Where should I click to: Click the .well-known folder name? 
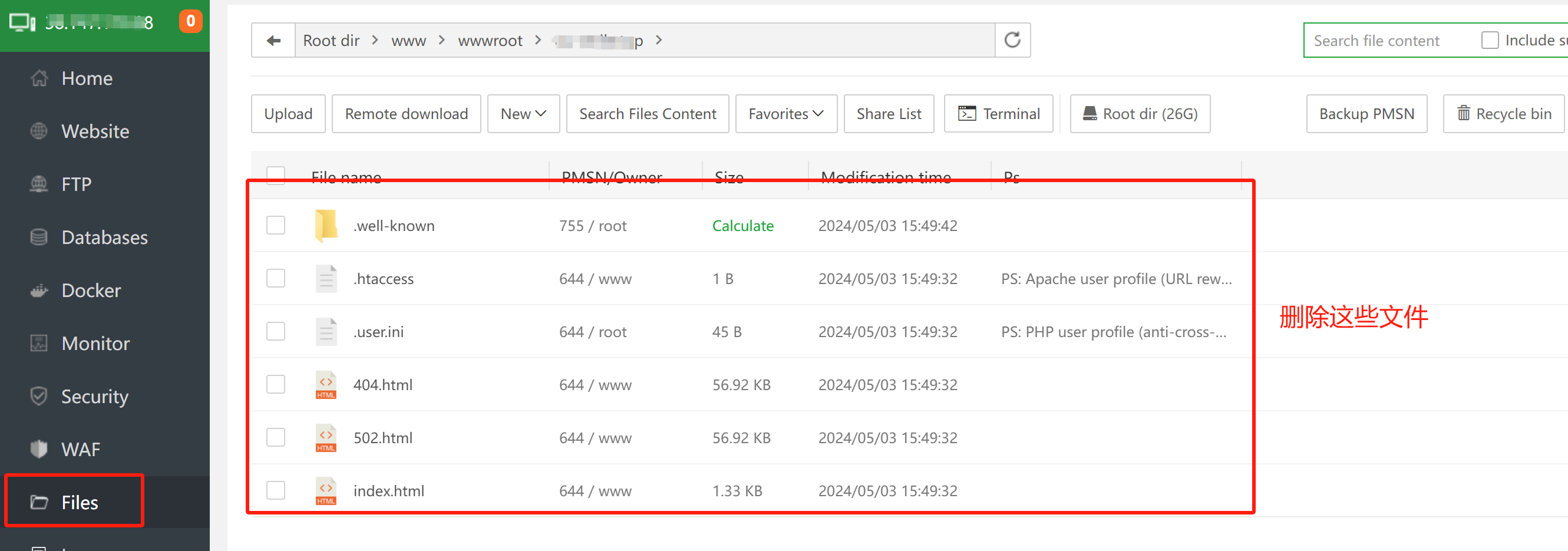pos(394,226)
